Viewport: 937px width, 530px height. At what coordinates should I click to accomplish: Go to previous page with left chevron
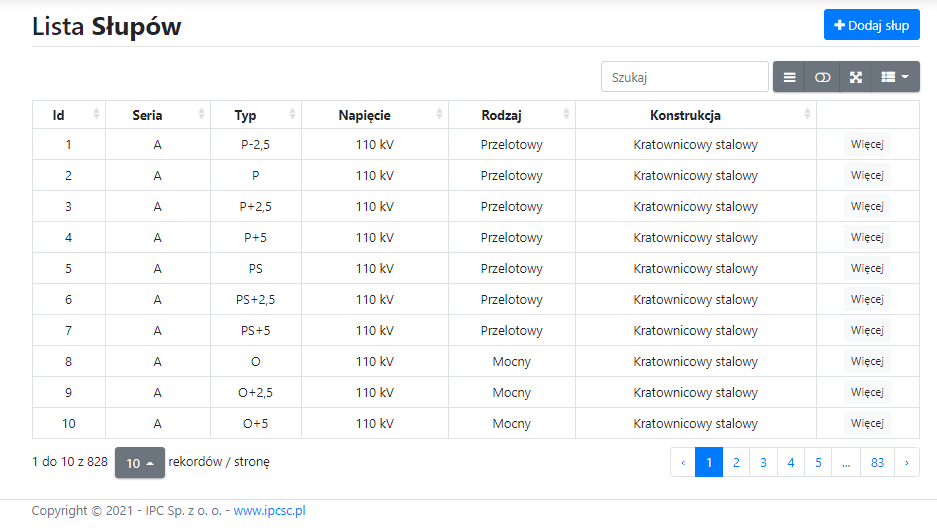pyautogui.click(x=683, y=462)
